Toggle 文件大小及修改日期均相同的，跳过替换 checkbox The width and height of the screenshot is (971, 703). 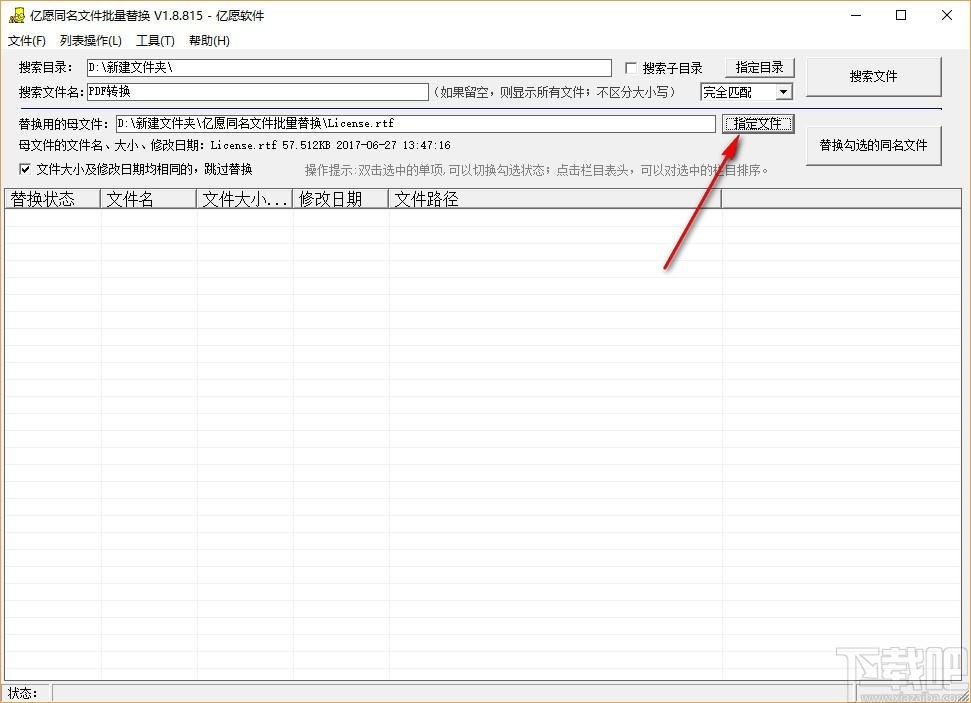25,169
